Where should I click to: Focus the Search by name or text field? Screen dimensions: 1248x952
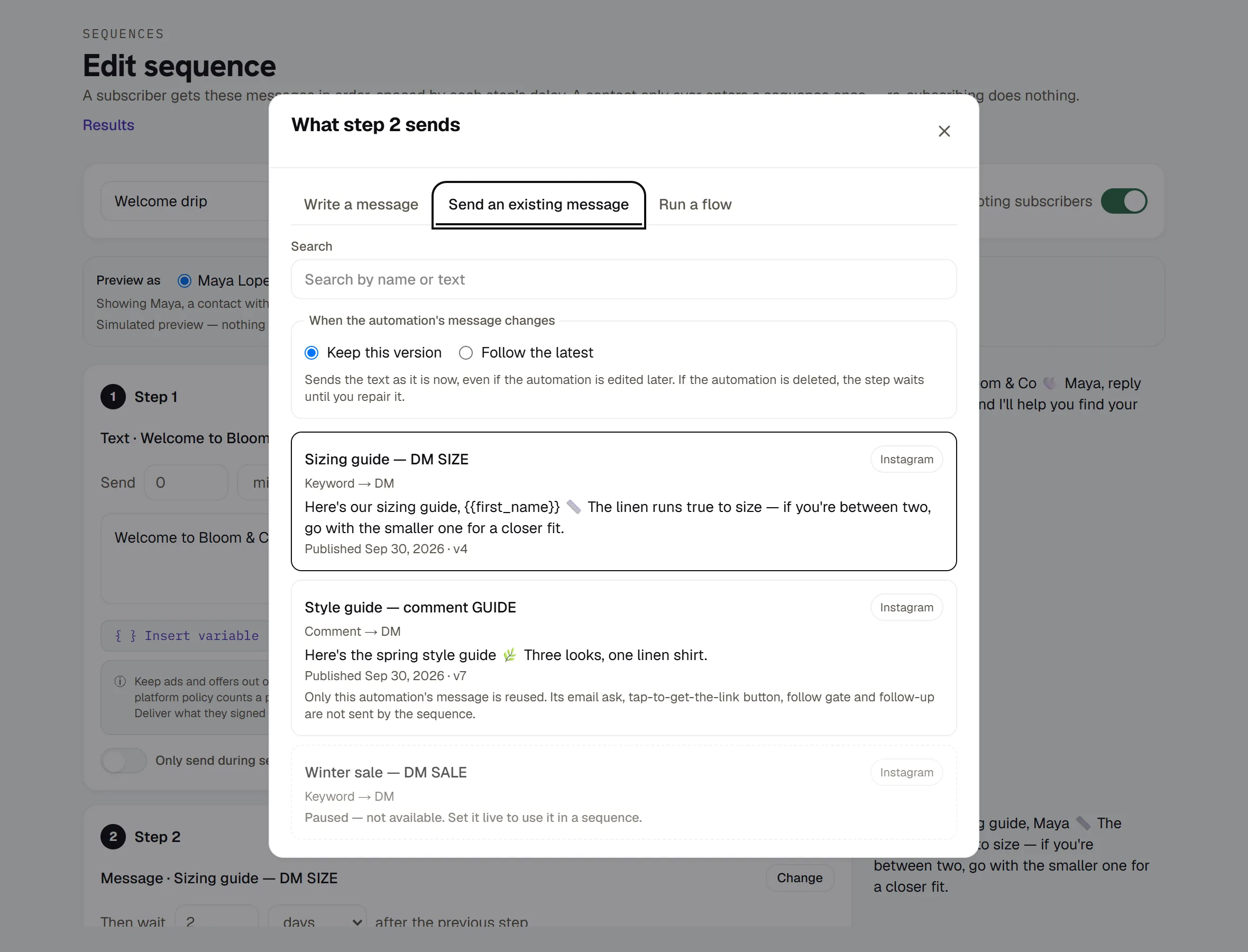coord(623,279)
